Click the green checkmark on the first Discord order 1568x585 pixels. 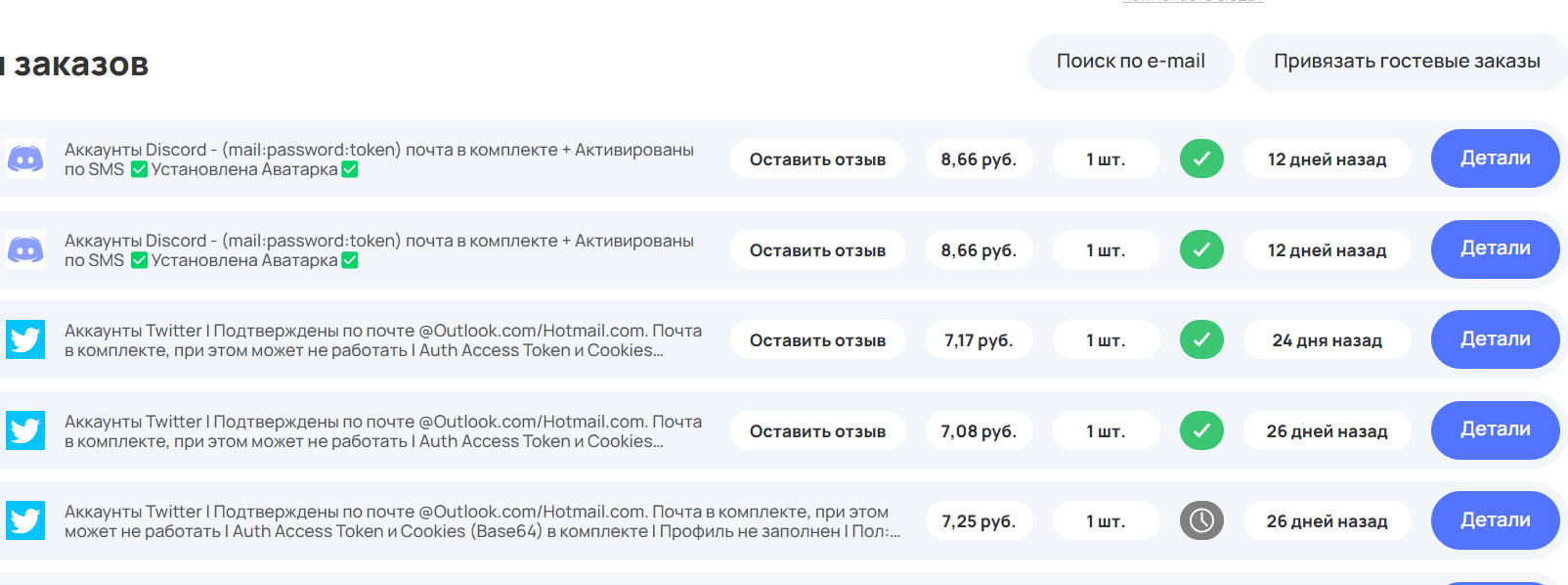1201,158
